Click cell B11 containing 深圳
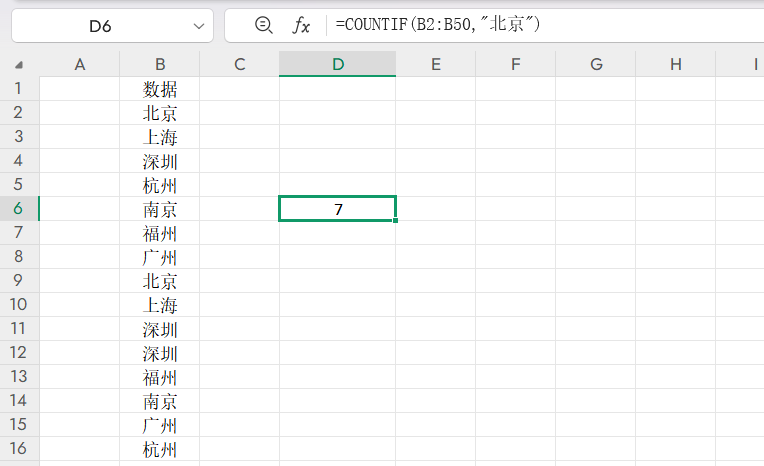The image size is (764, 466). pyautogui.click(x=160, y=329)
